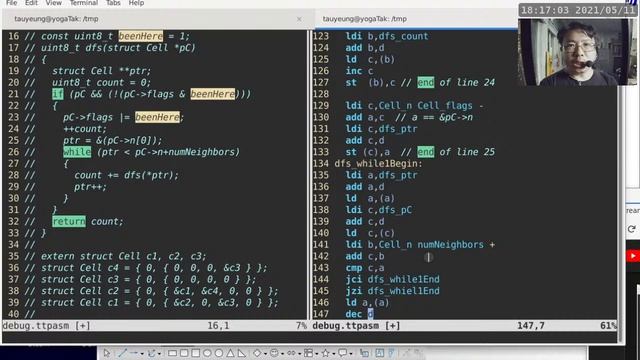The height and width of the screenshot is (360, 640).
Task: Click highlighted 'return' keyword on line 32
Action: [x=69, y=221]
